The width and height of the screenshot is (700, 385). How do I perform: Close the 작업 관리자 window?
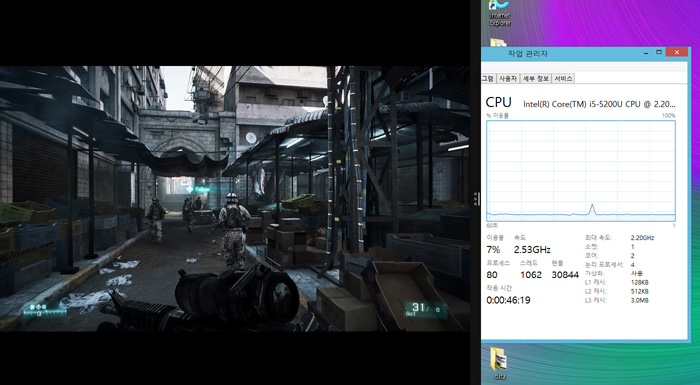(677, 52)
